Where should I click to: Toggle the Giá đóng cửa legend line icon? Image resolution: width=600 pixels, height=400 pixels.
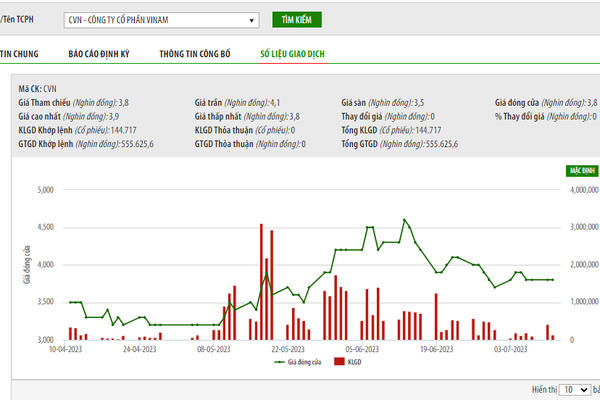(280, 362)
